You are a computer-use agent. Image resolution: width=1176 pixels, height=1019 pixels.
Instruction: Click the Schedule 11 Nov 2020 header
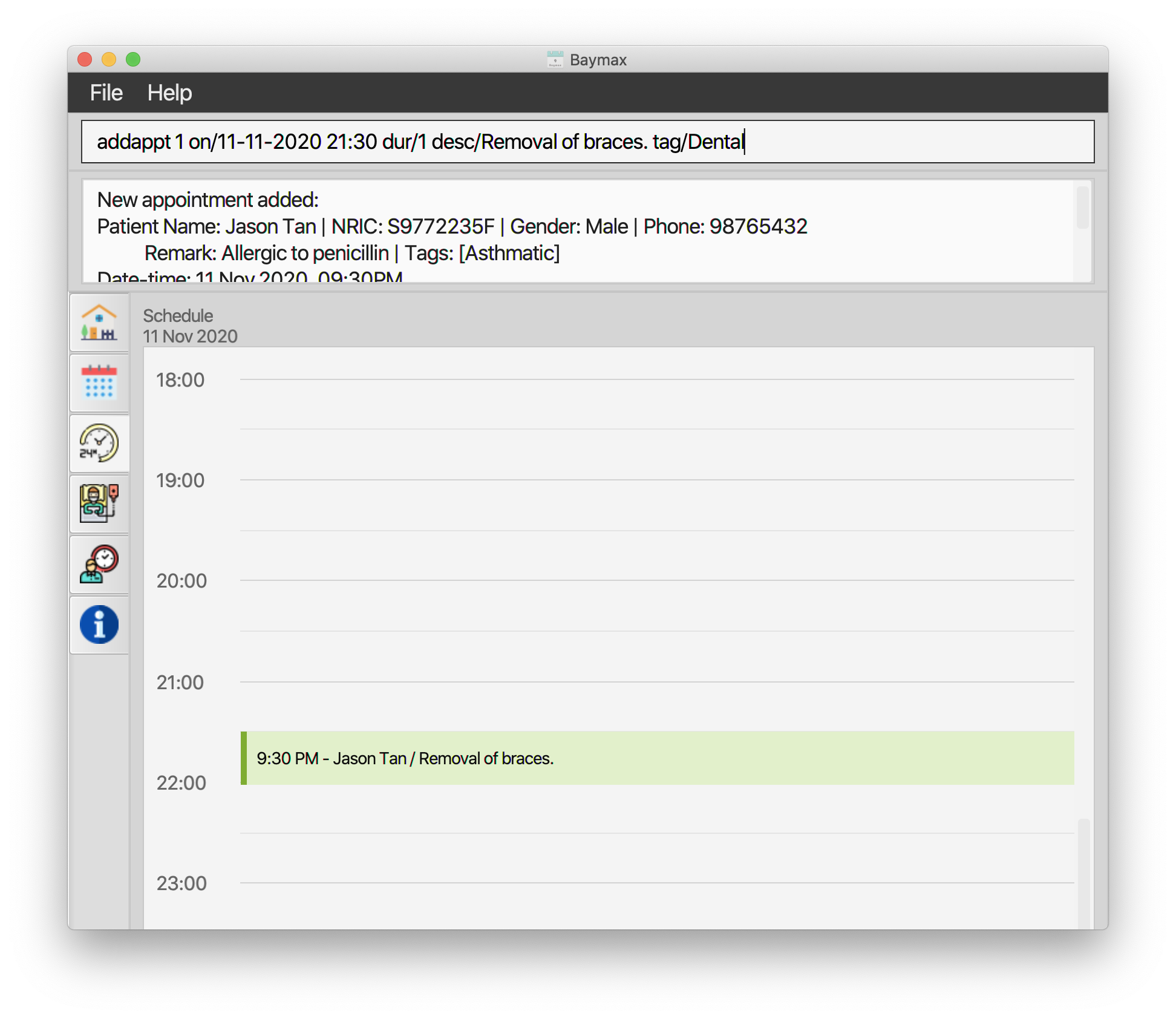click(190, 326)
